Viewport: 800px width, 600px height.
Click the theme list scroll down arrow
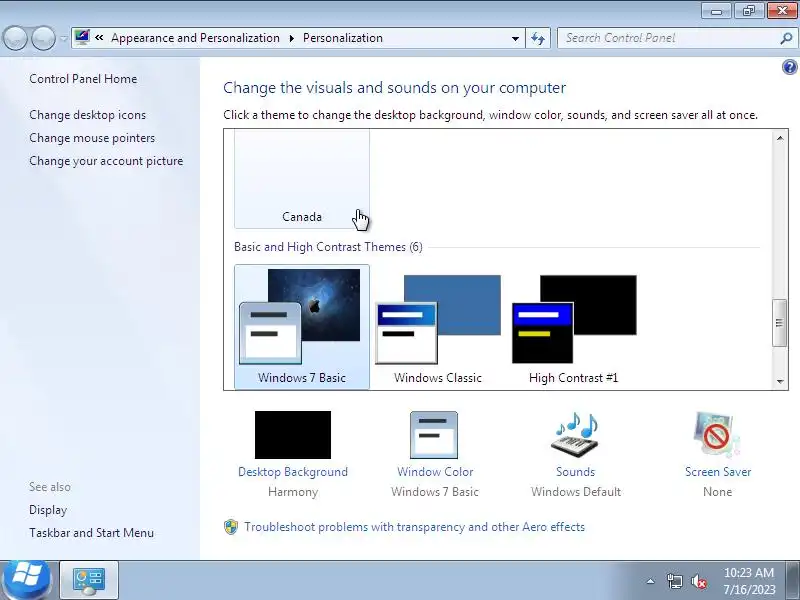pyautogui.click(x=780, y=381)
